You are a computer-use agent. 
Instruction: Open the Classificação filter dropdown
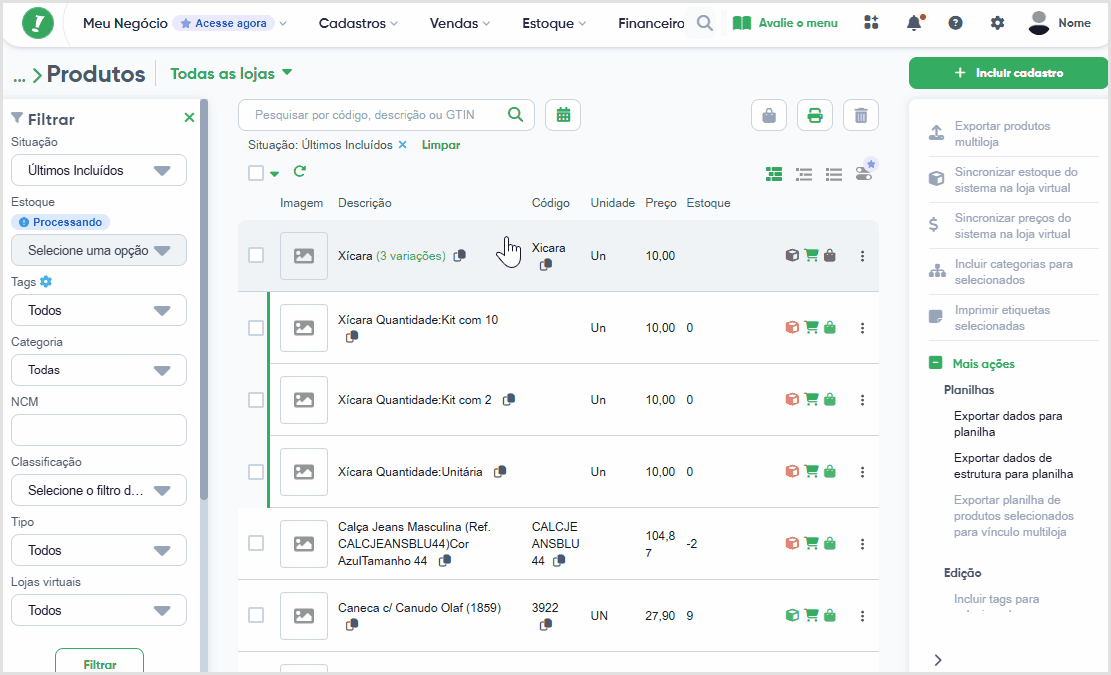click(98, 490)
